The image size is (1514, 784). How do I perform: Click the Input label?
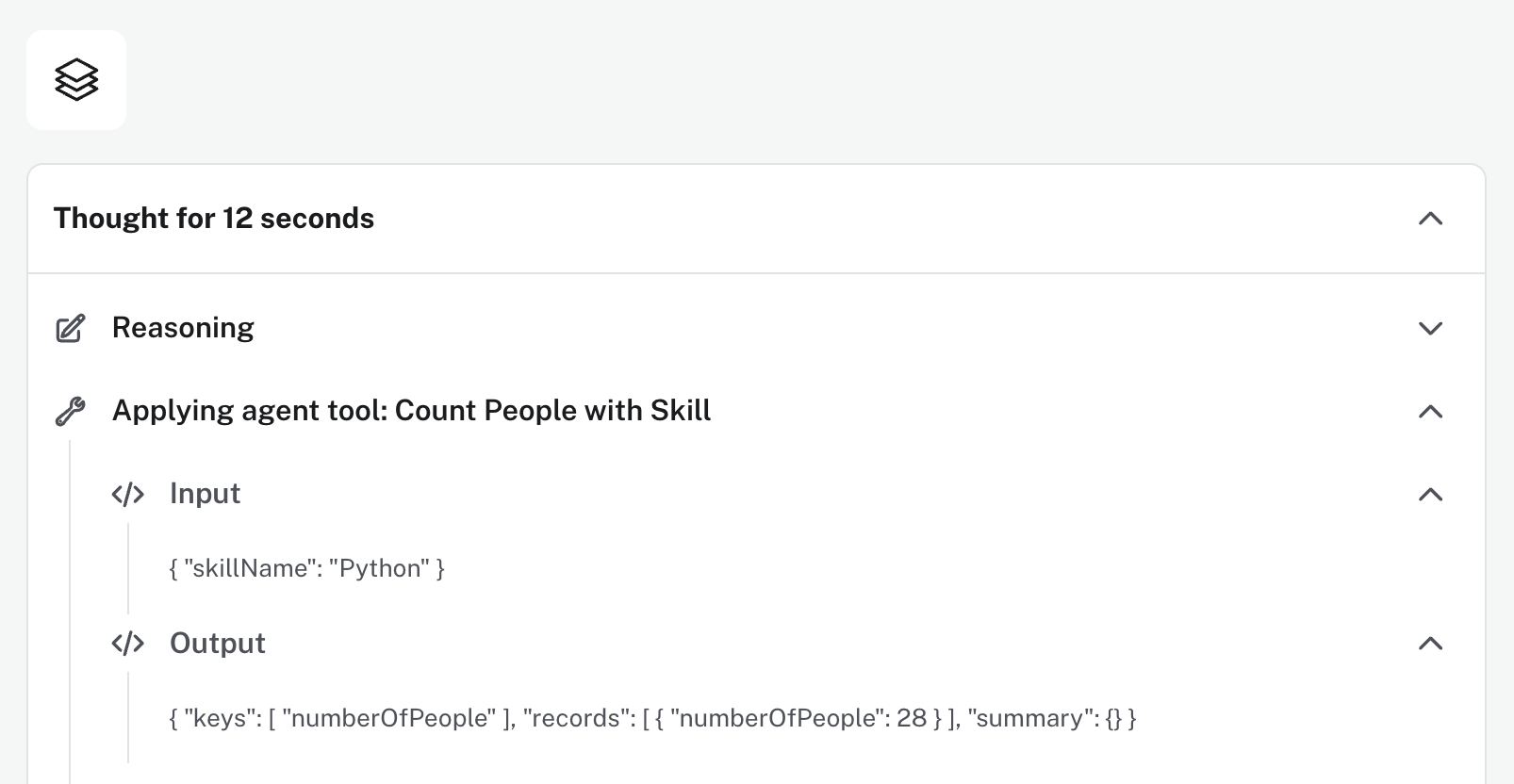pyautogui.click(x=205, y=494)
